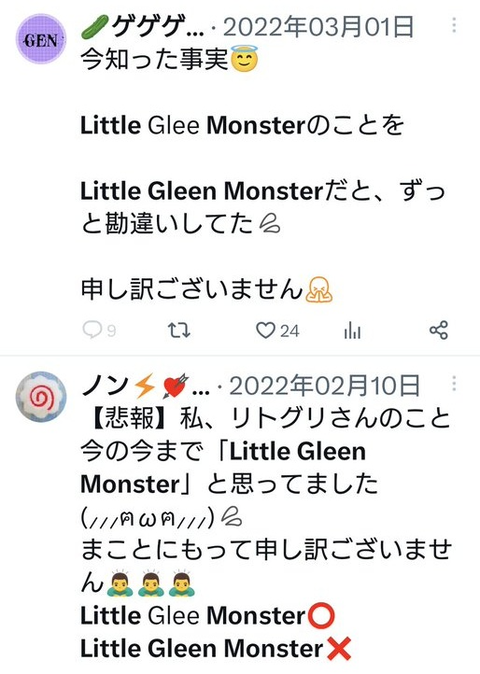Click bold Little Gleen Monster in first tweet
This screenshot has height=674, width=480.
pos(202,191)
